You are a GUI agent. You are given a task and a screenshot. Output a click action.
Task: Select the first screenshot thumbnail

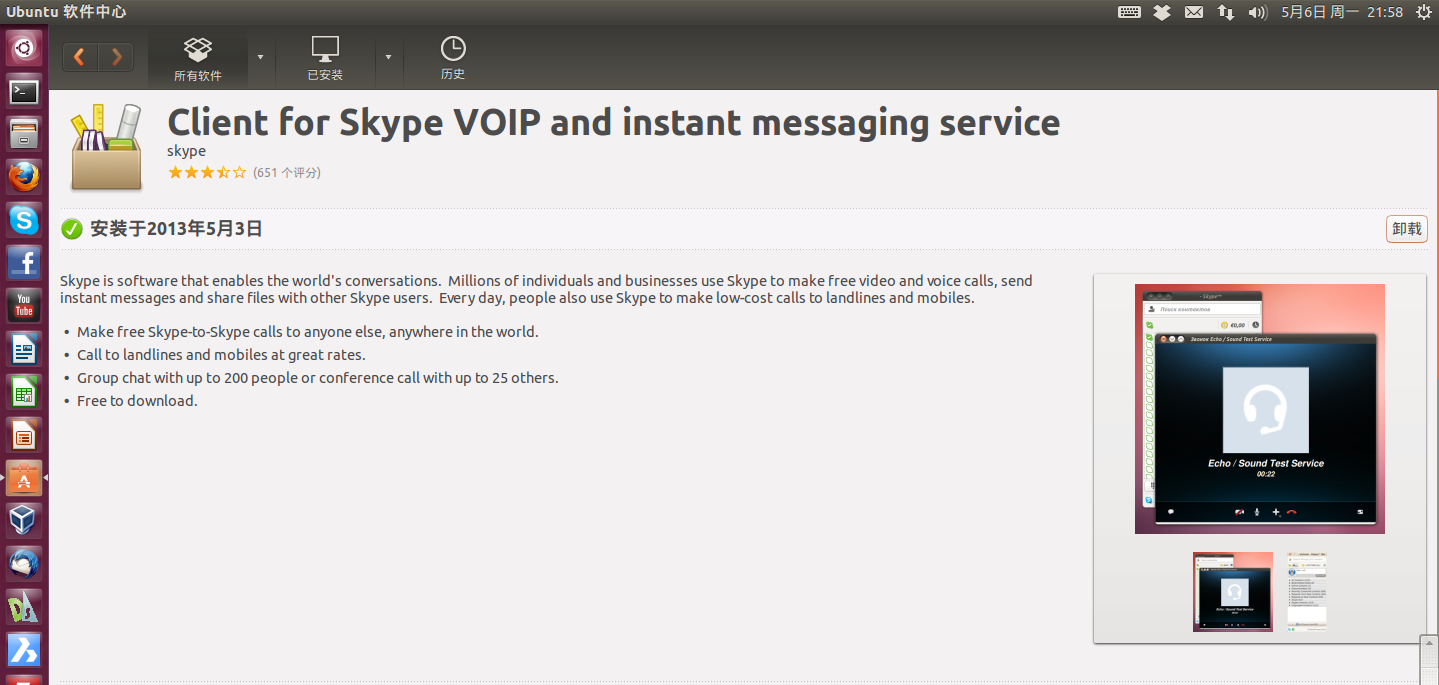(1233, 591)
